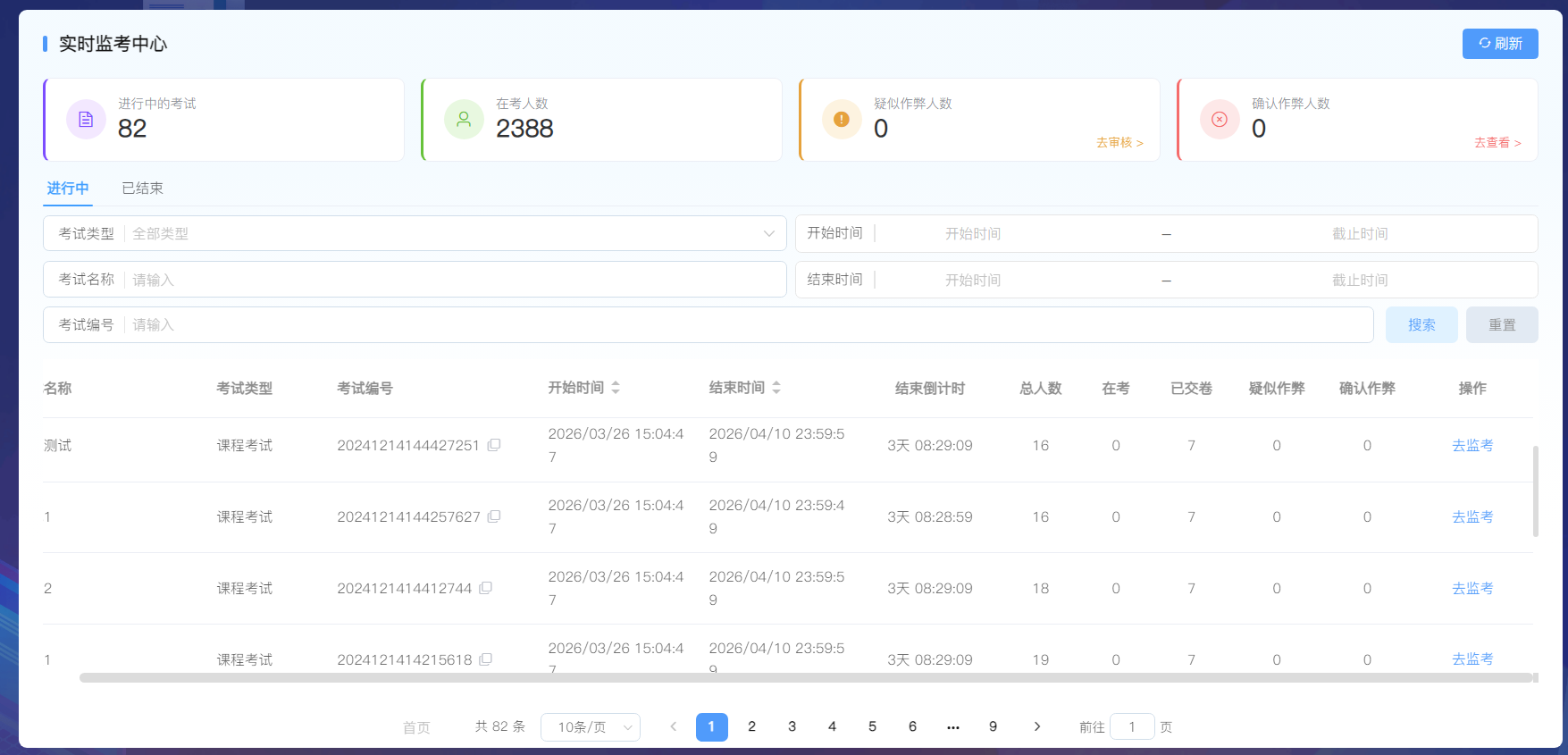
Task: Focus the 考试名称 input field
Action: tap(415, 280)
